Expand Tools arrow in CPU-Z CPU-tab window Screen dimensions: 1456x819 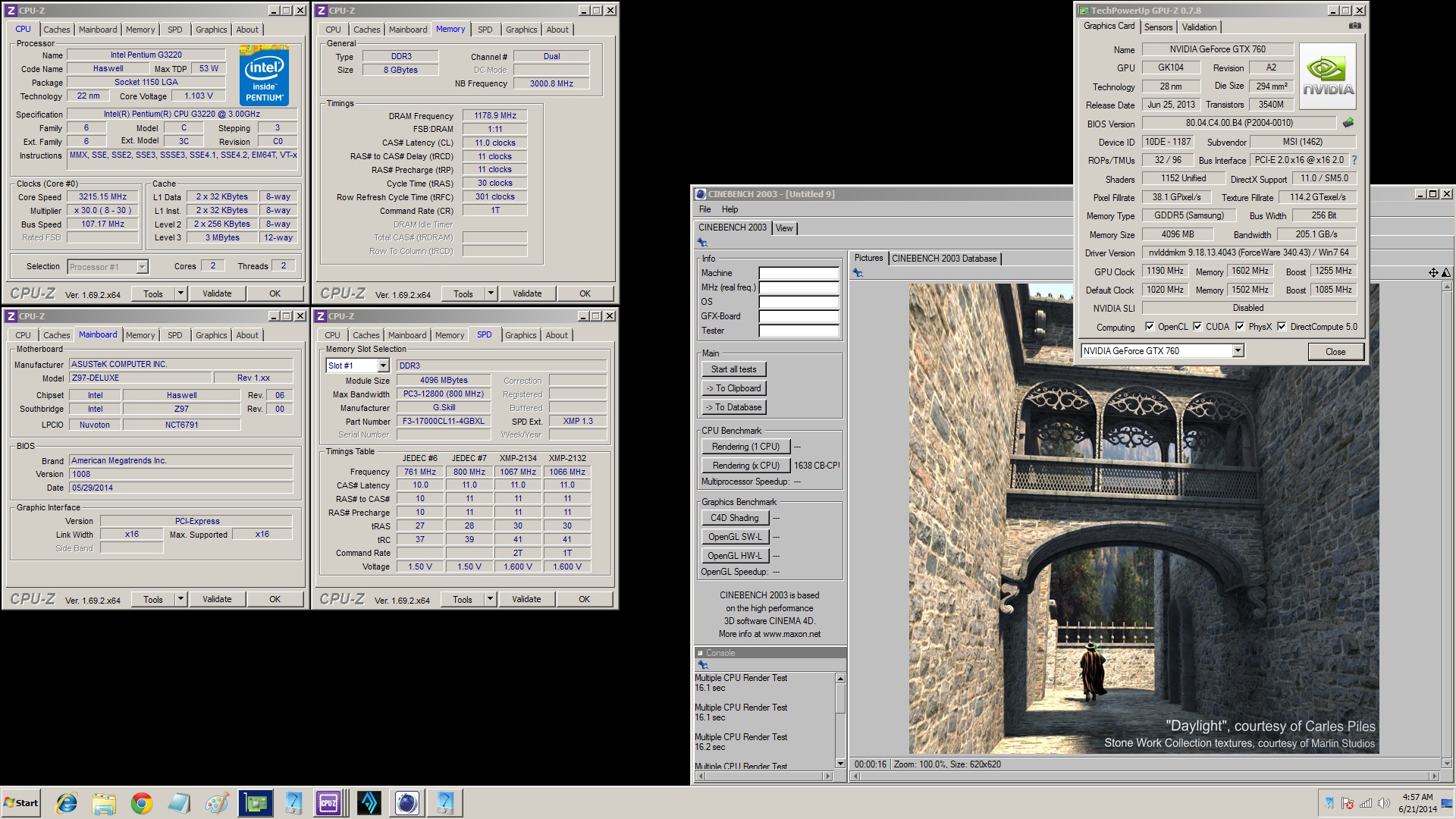click(180, 293)
